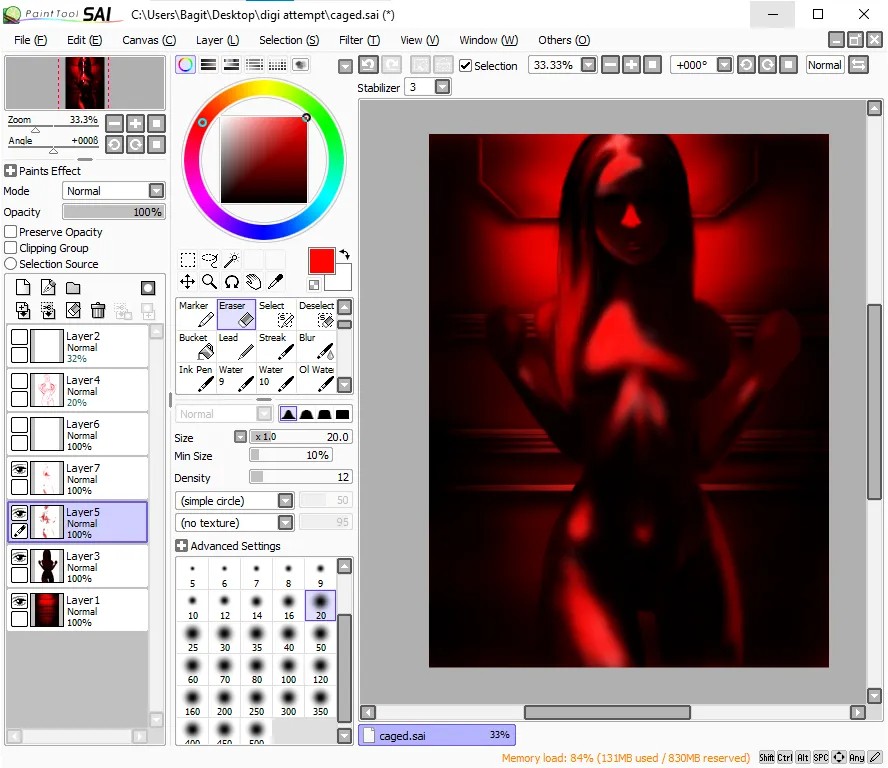Image resolution: width=888 pixels, height=768 pixels.
Task: Adjust the brush Density slider
Action: coord(301,477)
